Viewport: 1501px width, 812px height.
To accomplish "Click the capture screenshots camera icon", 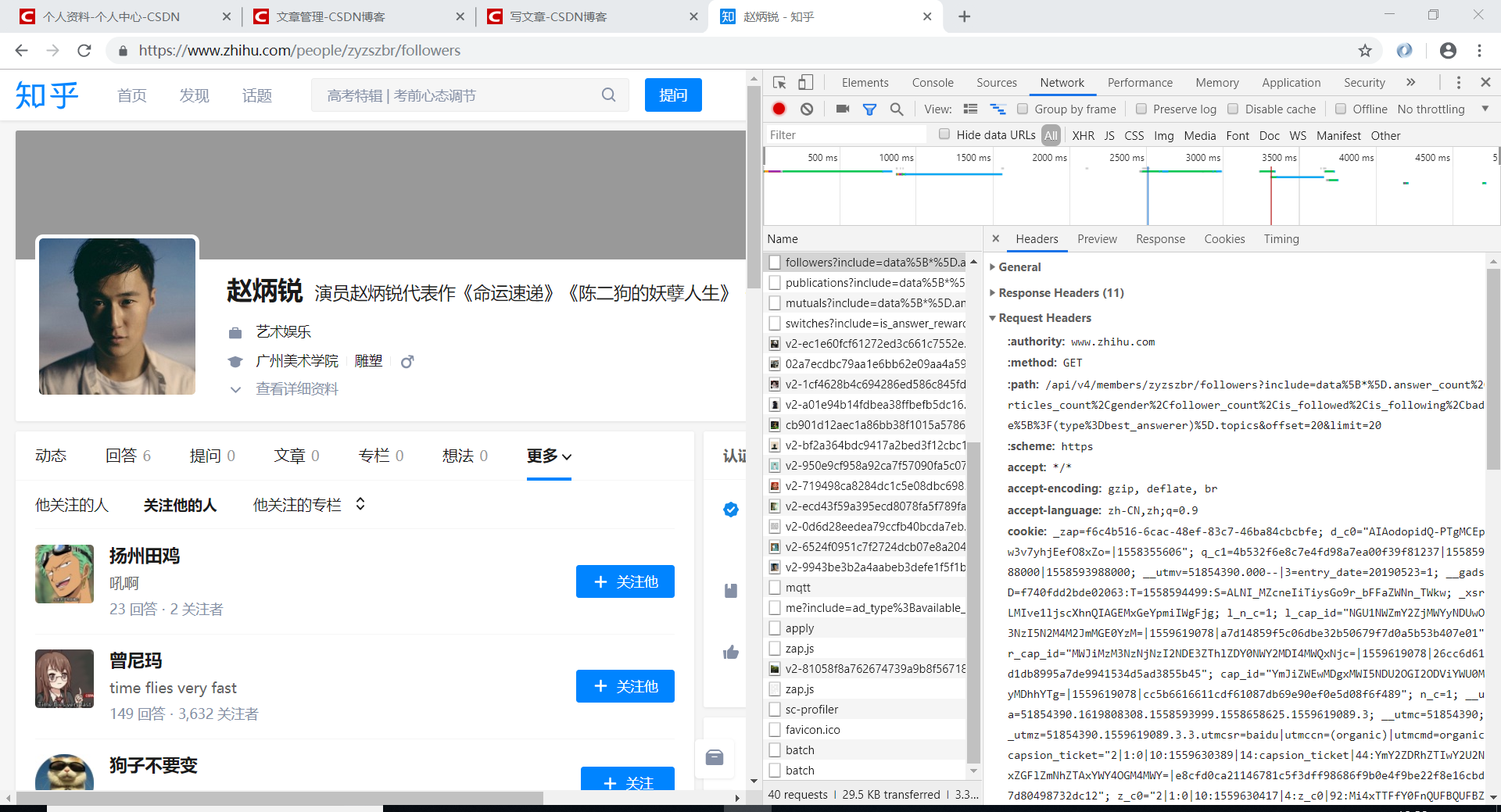I will [843, 109].
